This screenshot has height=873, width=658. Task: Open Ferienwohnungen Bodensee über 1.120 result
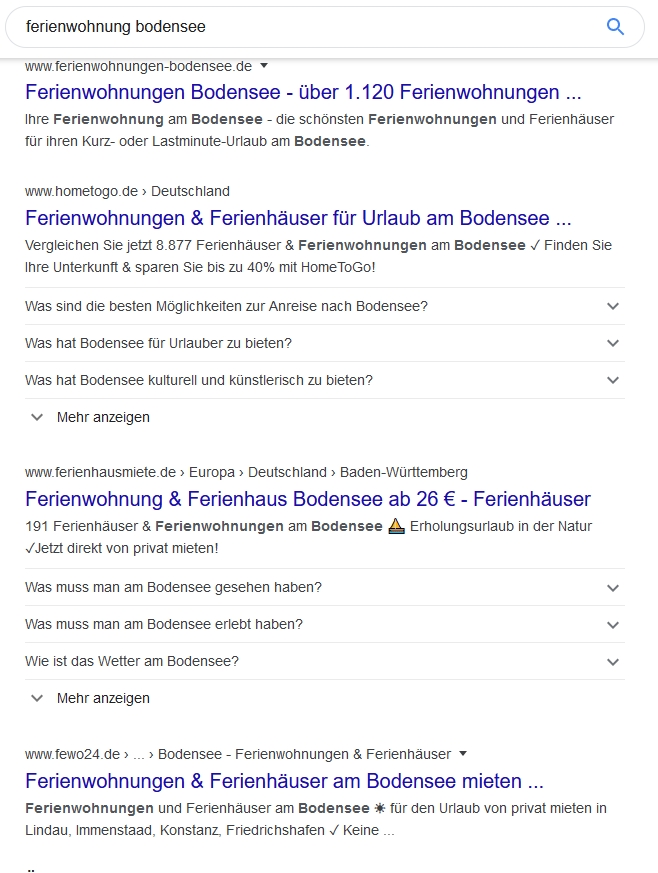303,93
